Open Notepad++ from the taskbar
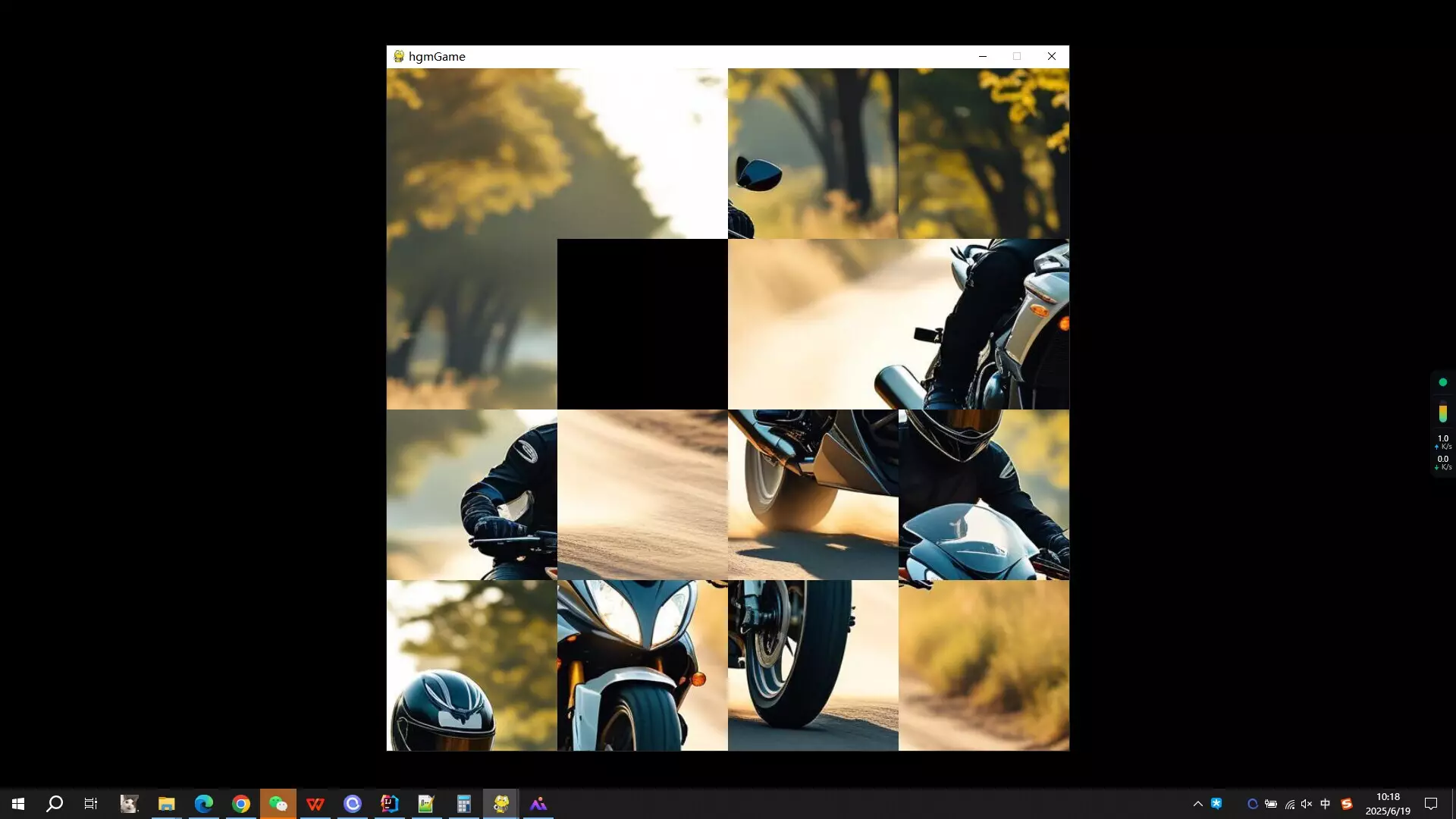This screenshot has height=819, width=1456. tap(426, 804)
